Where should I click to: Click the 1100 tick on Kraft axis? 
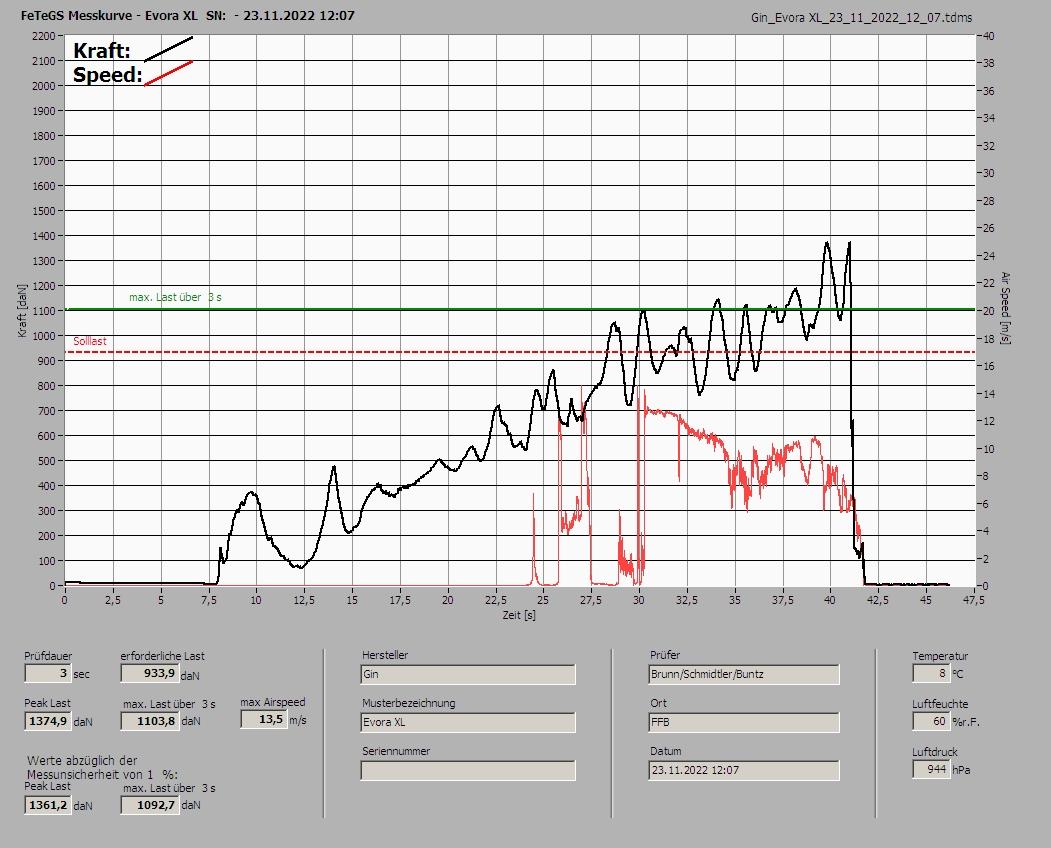pos(43,311)
